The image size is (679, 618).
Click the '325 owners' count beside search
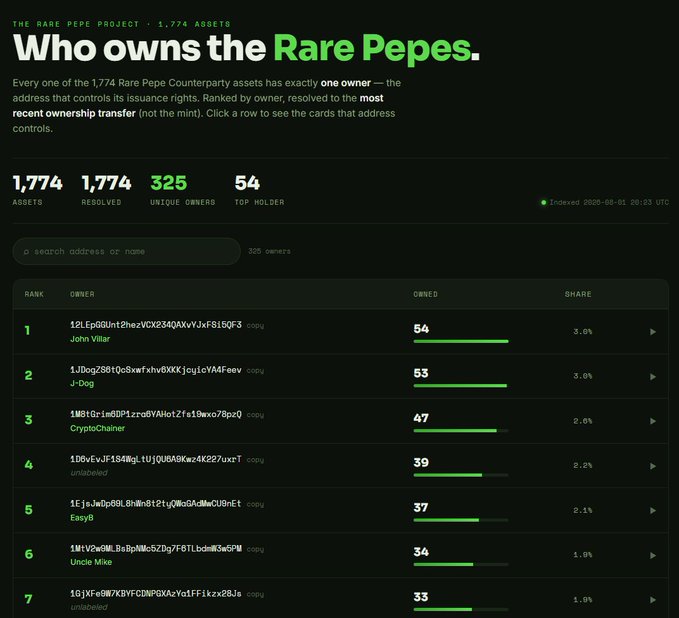(x=269, y=251)
